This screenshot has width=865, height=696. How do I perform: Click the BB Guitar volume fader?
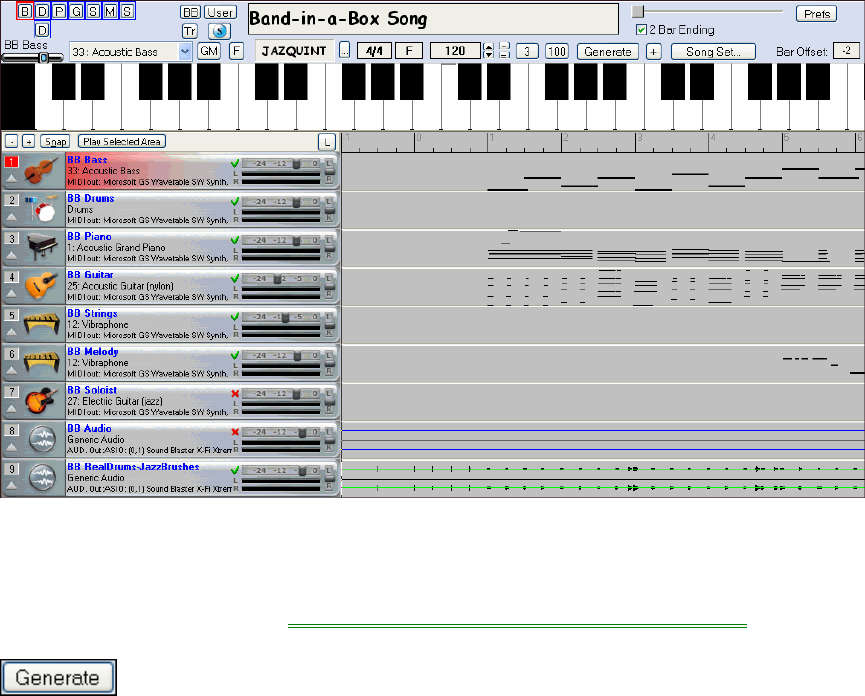[277, 279]
